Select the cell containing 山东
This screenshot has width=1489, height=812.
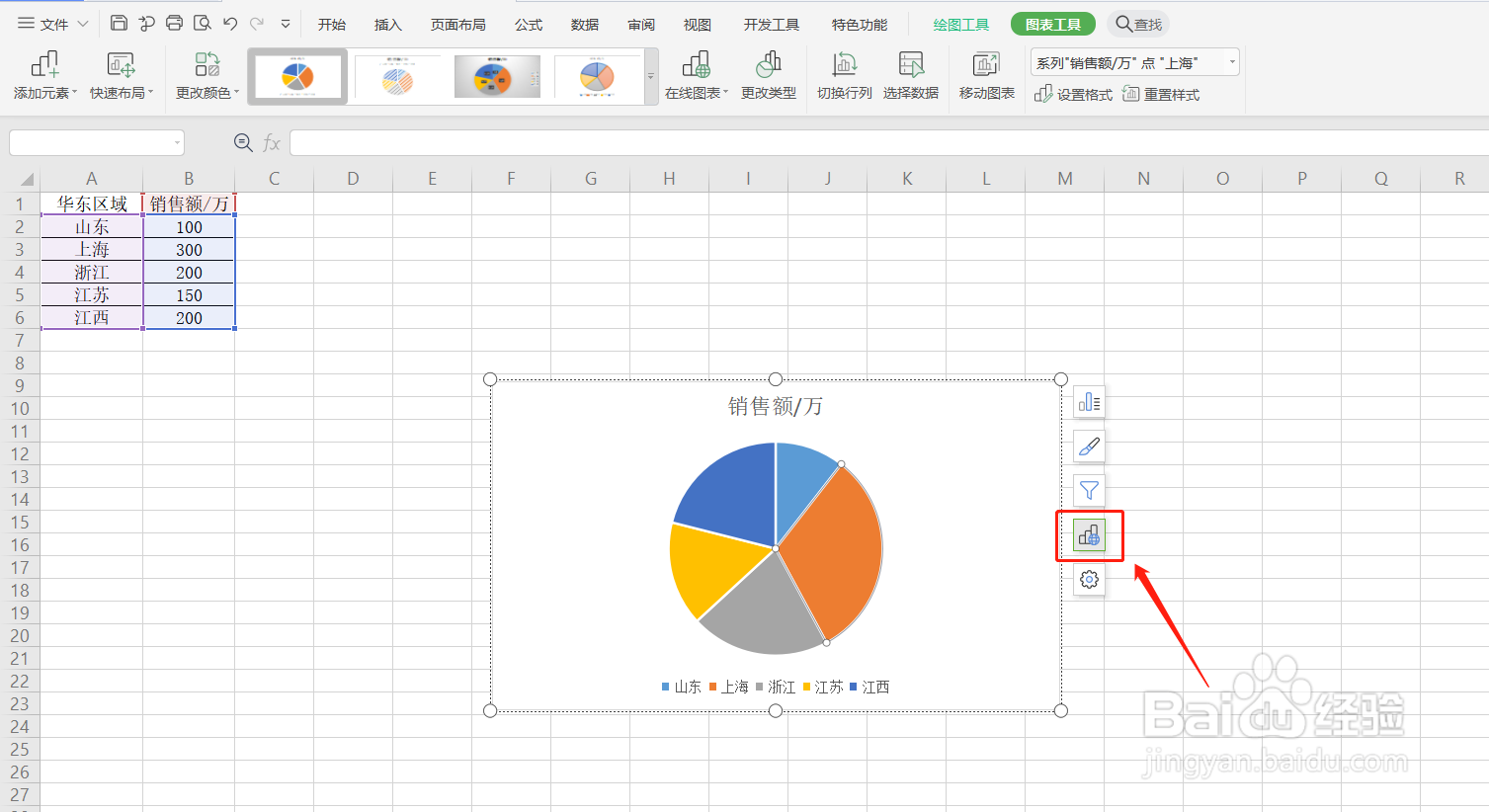92,226
